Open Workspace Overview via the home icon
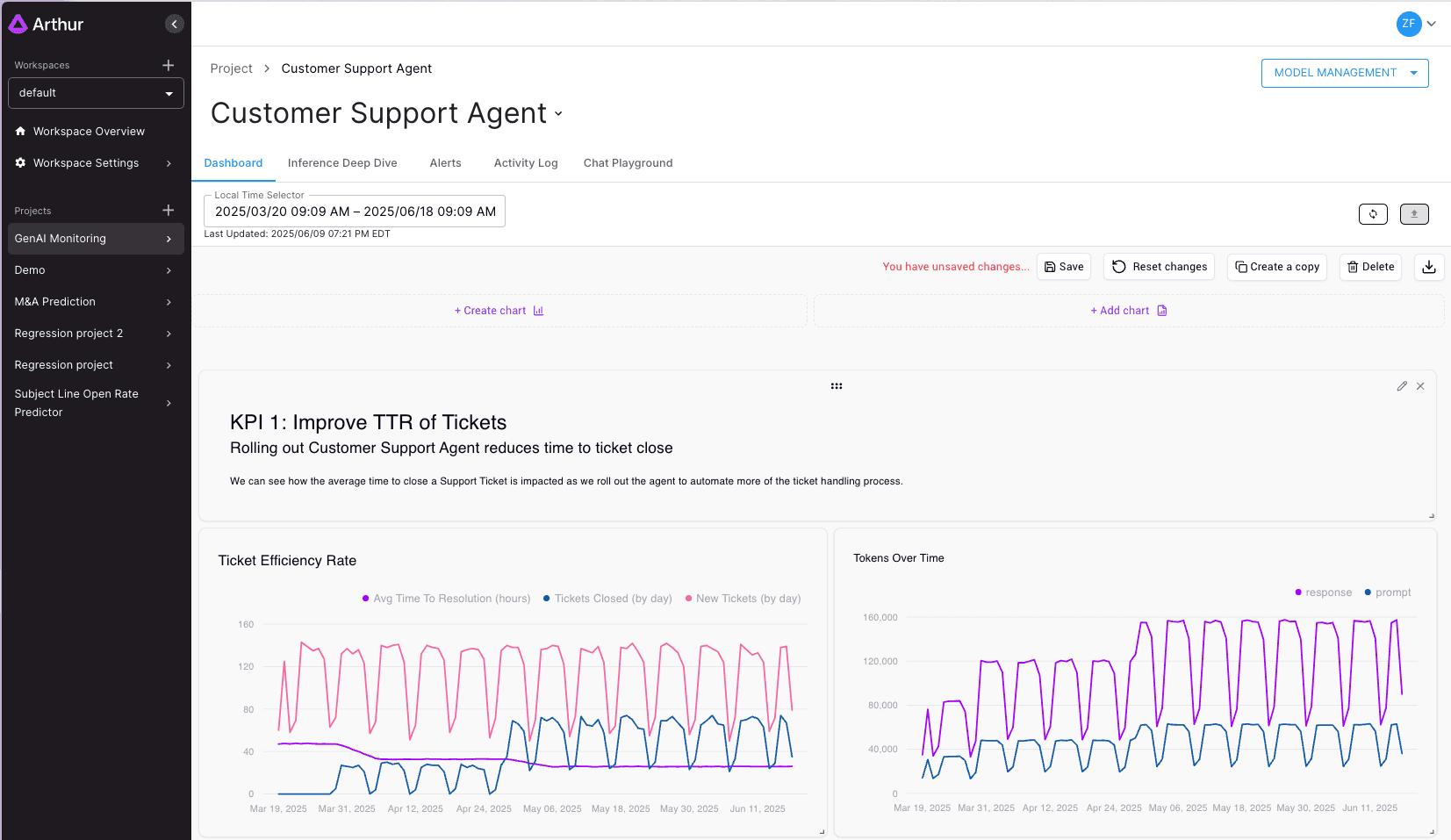The width and height of the screenshot is (1451, 840). [20, 131]
